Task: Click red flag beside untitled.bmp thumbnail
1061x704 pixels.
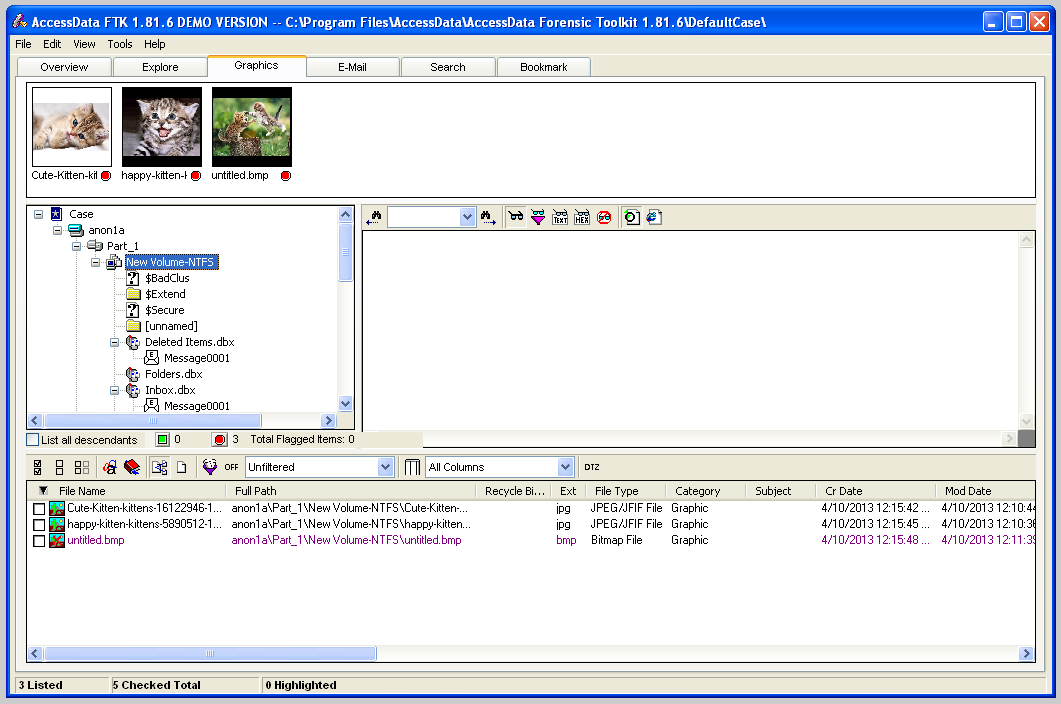Action: [286, 176]
